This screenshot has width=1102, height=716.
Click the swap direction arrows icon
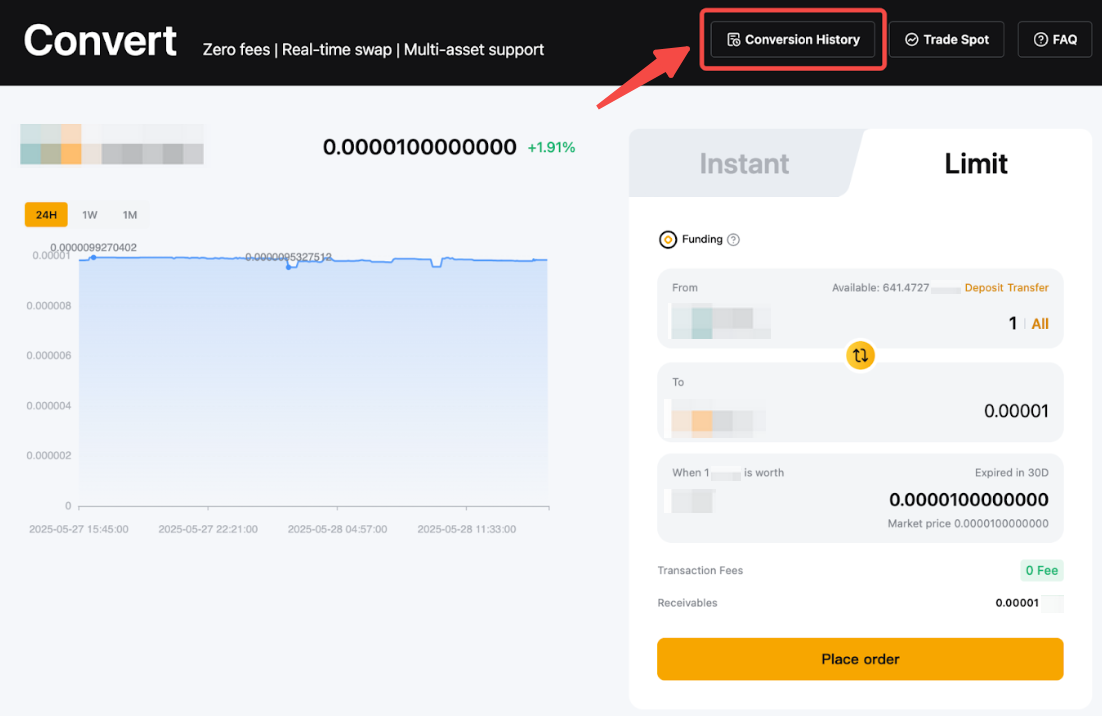(860, 355)
